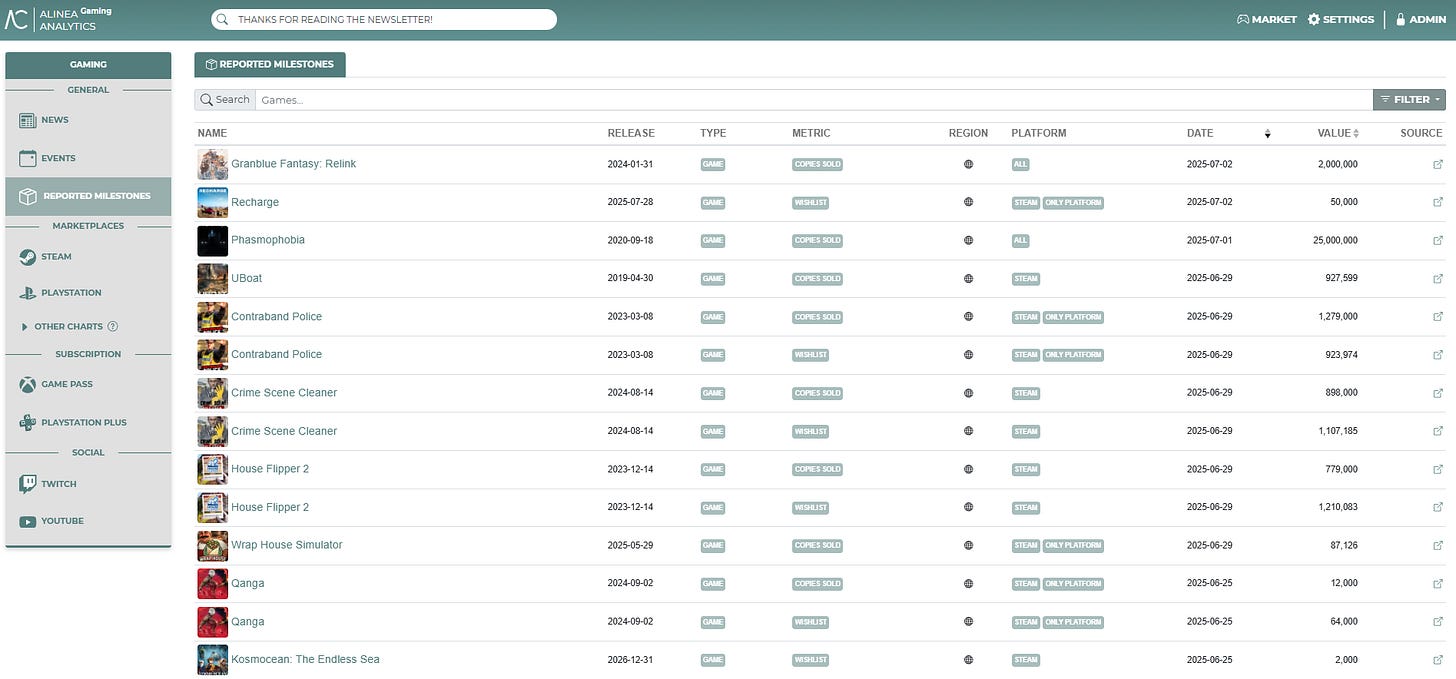Click the 2025-07-01 date cell
1456x679 pixels.
1210,240
